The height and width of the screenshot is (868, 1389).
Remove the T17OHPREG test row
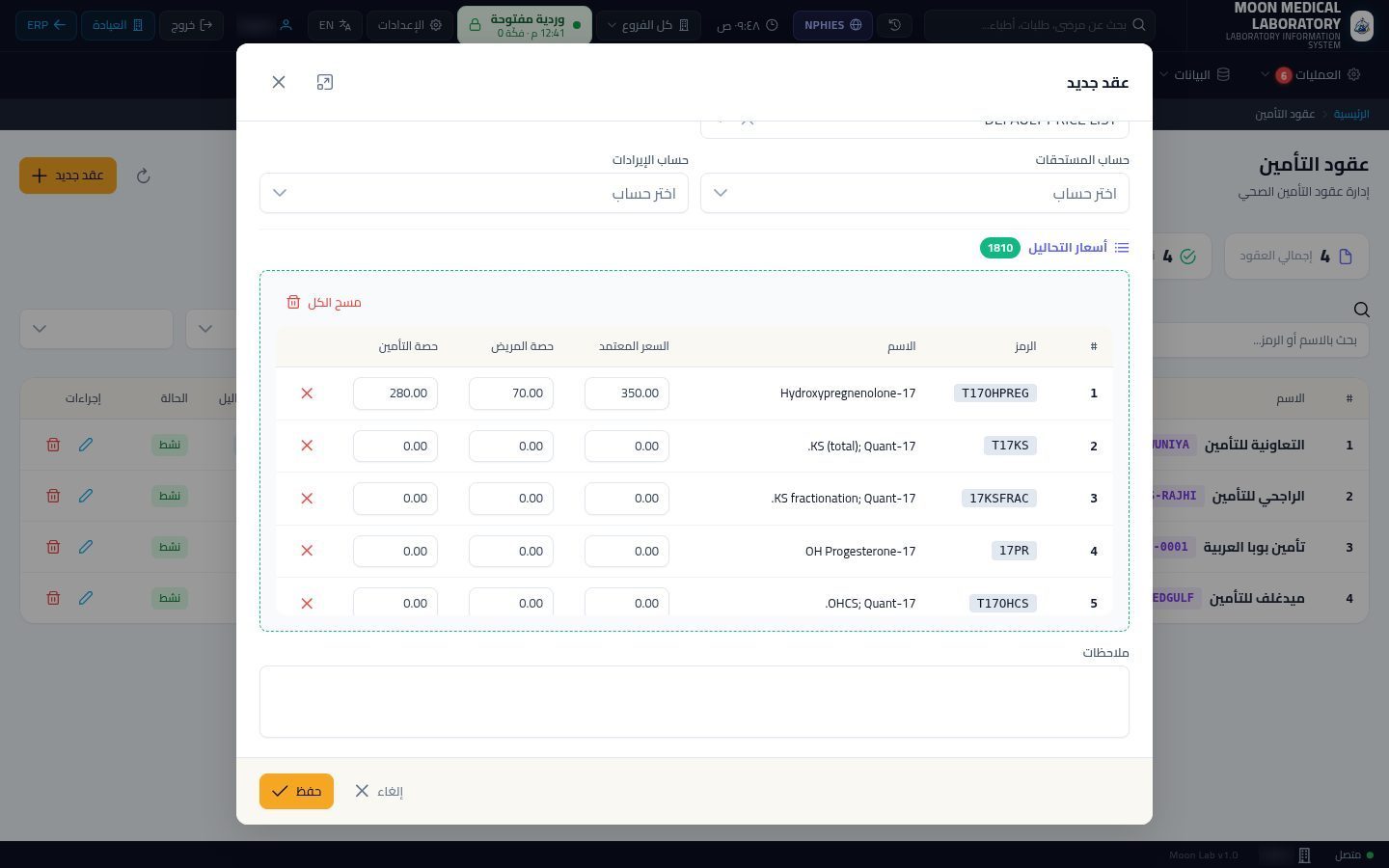(x=307, y=393)
